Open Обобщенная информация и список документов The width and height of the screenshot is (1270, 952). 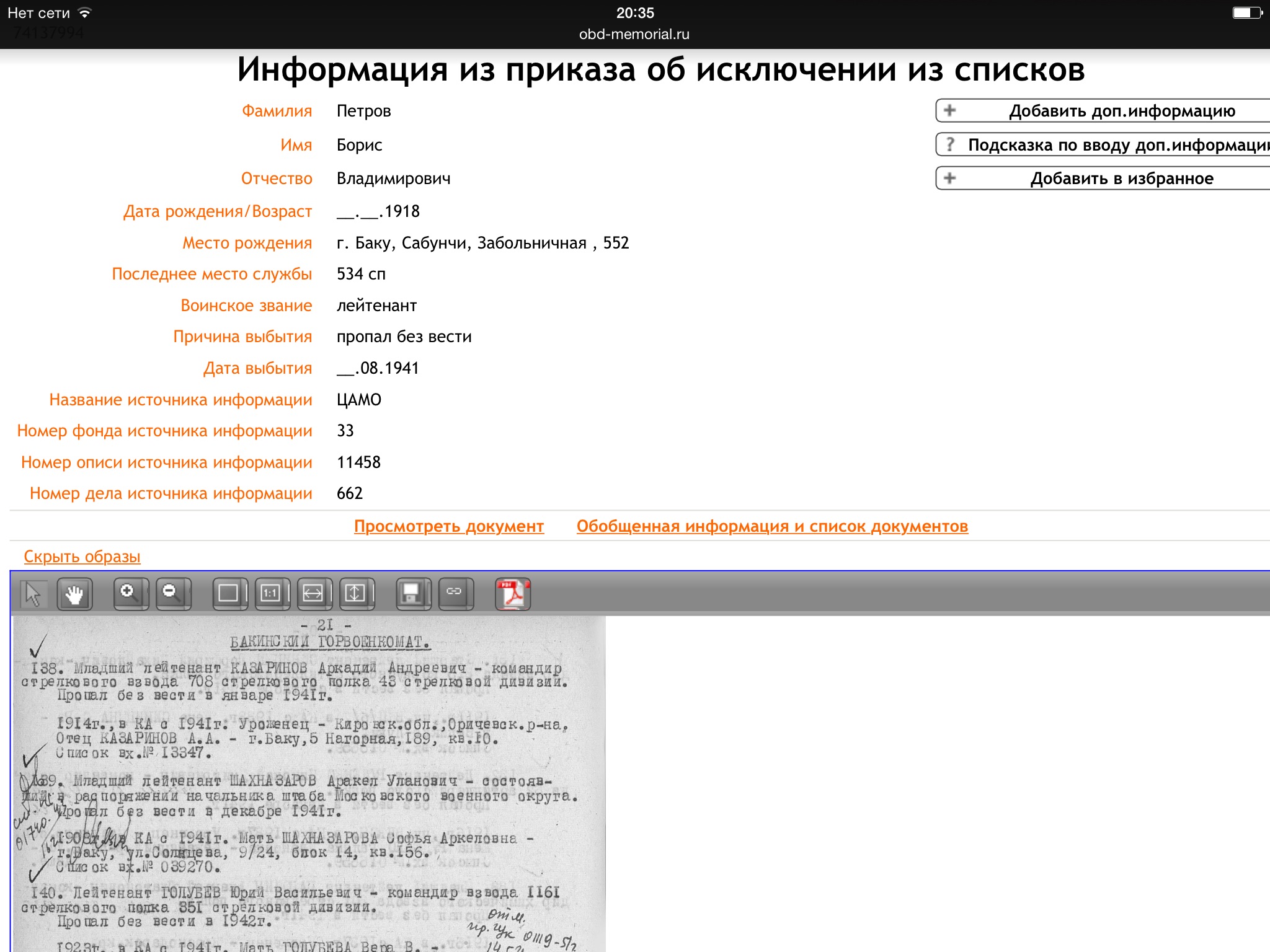[771, 526]
